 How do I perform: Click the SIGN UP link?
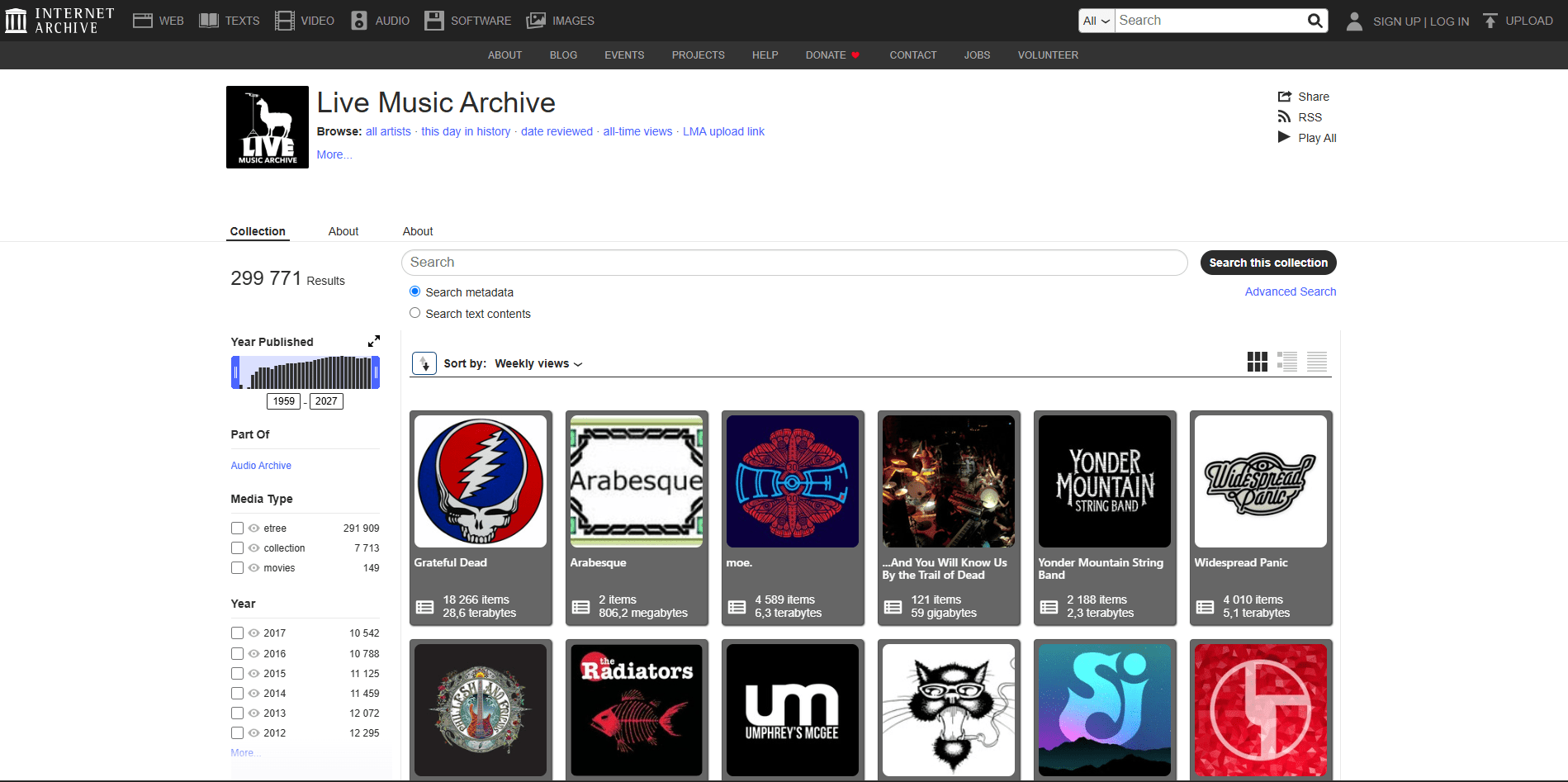click(1397, 21)
